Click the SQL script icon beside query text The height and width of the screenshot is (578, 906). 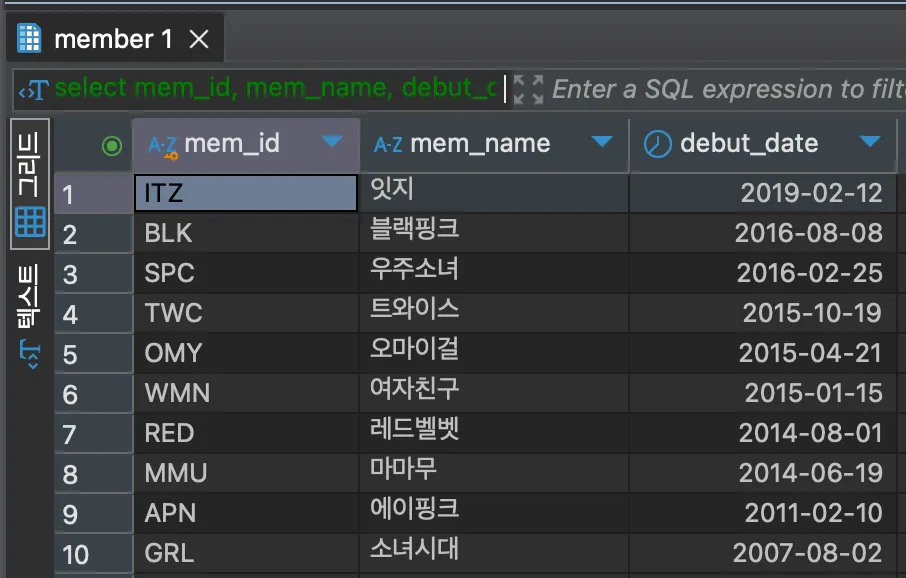[x=33, y=90]
